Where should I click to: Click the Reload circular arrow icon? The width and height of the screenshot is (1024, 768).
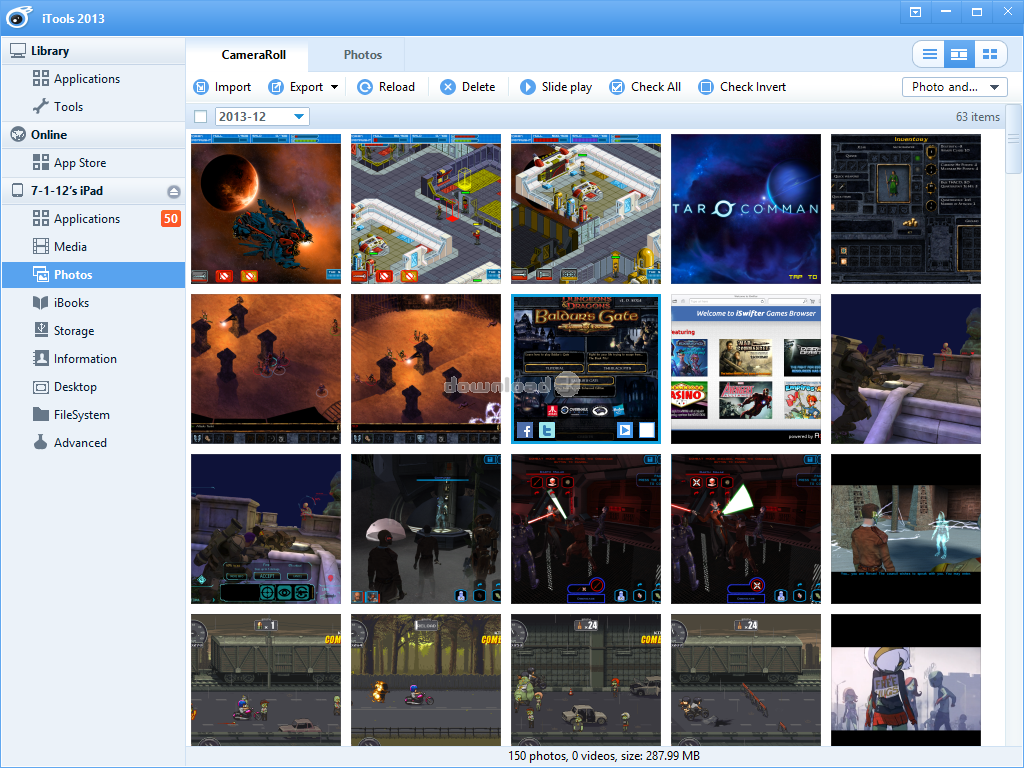365,87
